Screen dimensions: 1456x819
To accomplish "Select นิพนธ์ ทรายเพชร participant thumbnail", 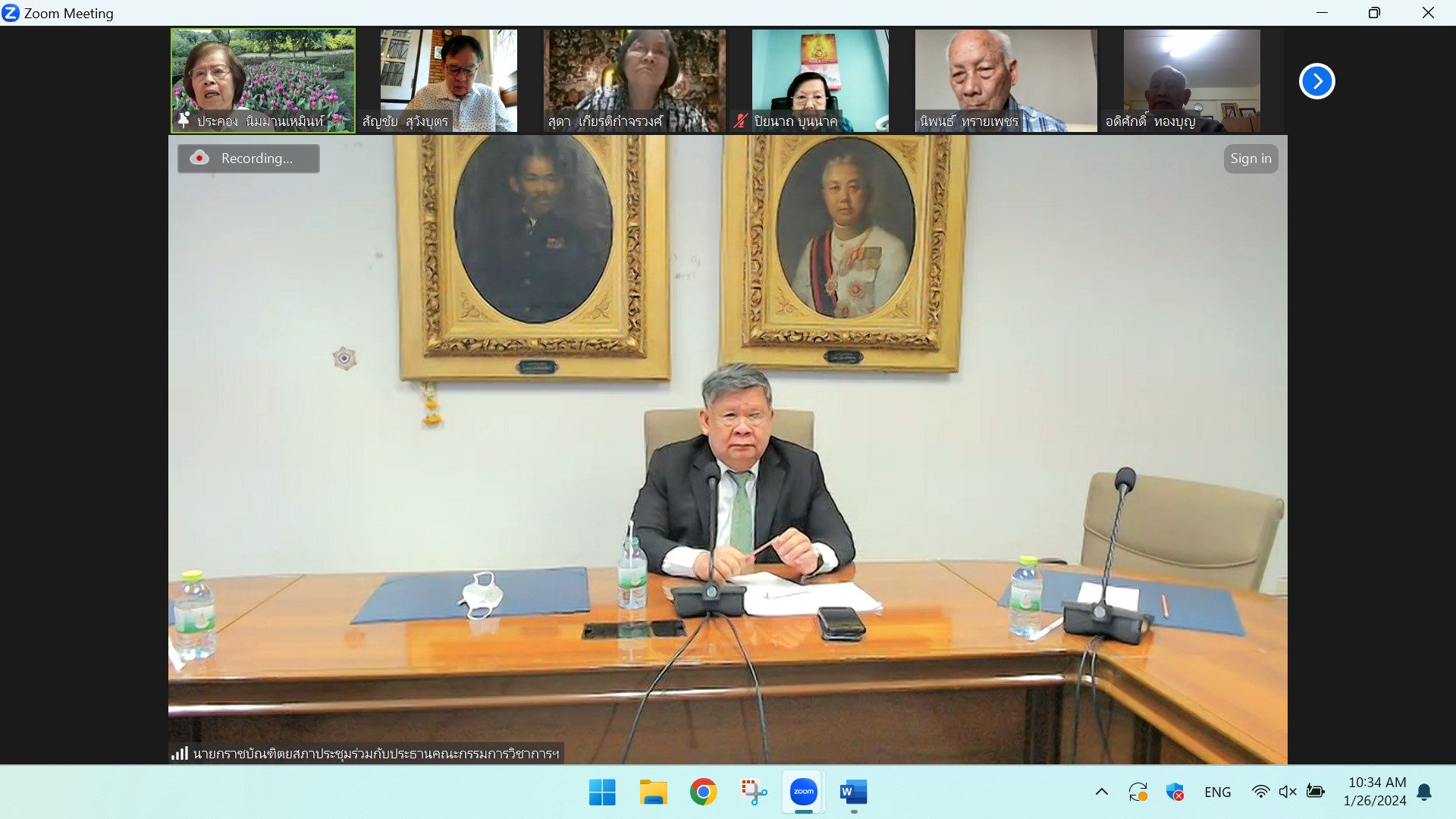I will (x=1005, y=80).
